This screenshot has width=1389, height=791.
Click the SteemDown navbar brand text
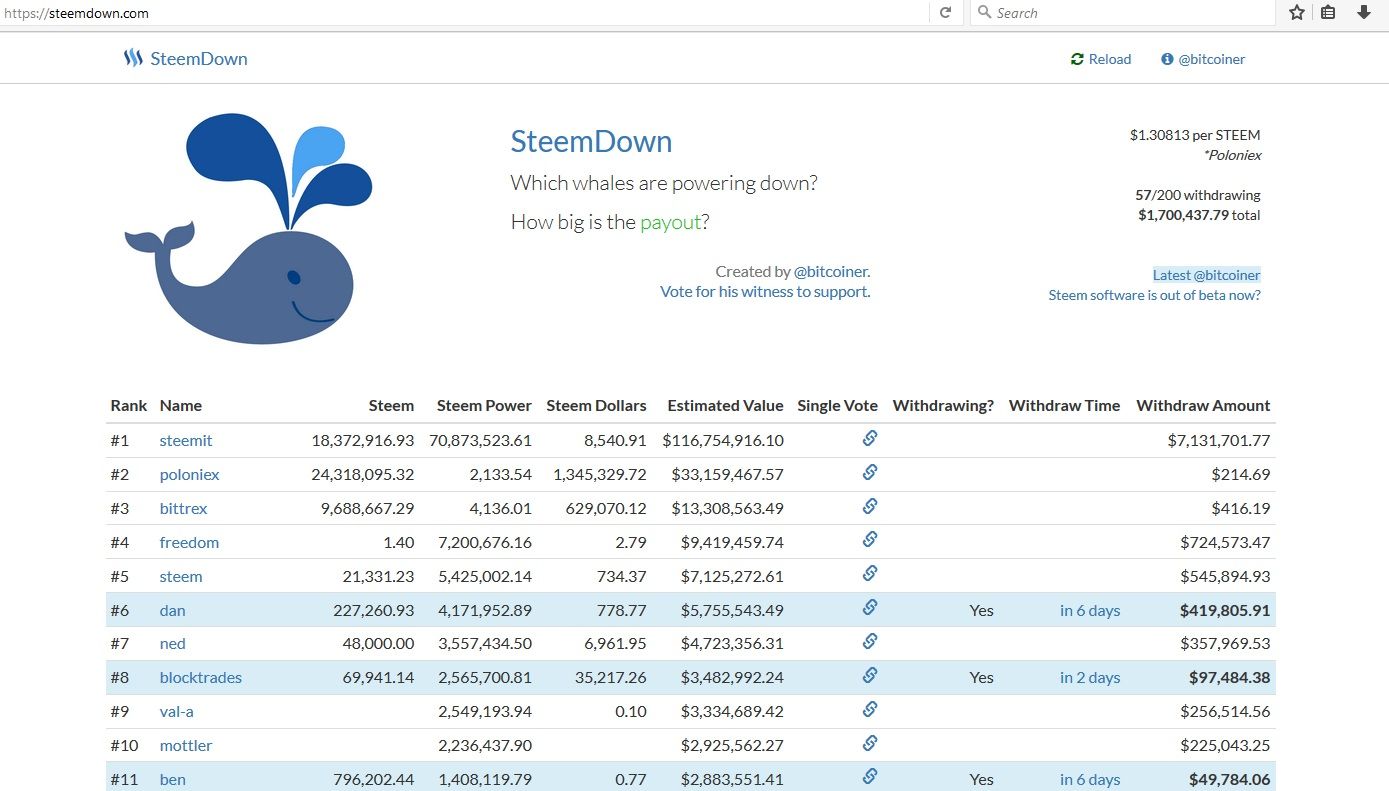tap(199, 59)
